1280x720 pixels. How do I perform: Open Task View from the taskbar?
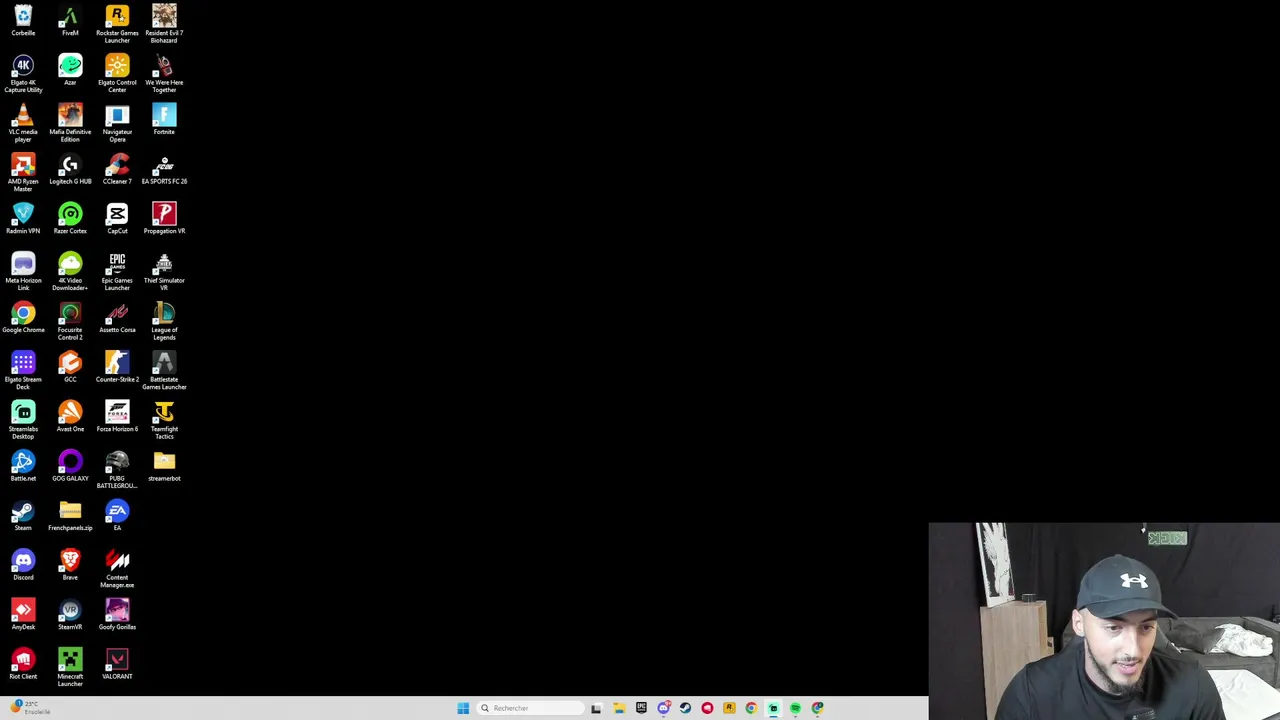(596, 708)
